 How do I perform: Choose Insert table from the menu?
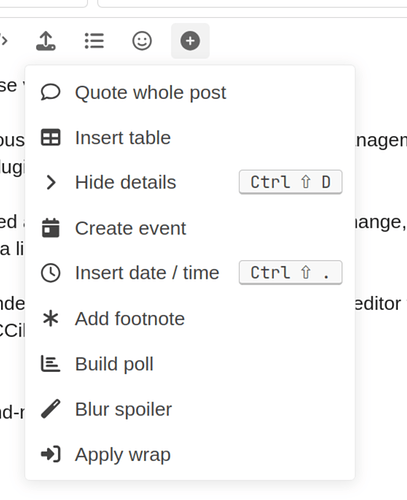tap(190, 137)
